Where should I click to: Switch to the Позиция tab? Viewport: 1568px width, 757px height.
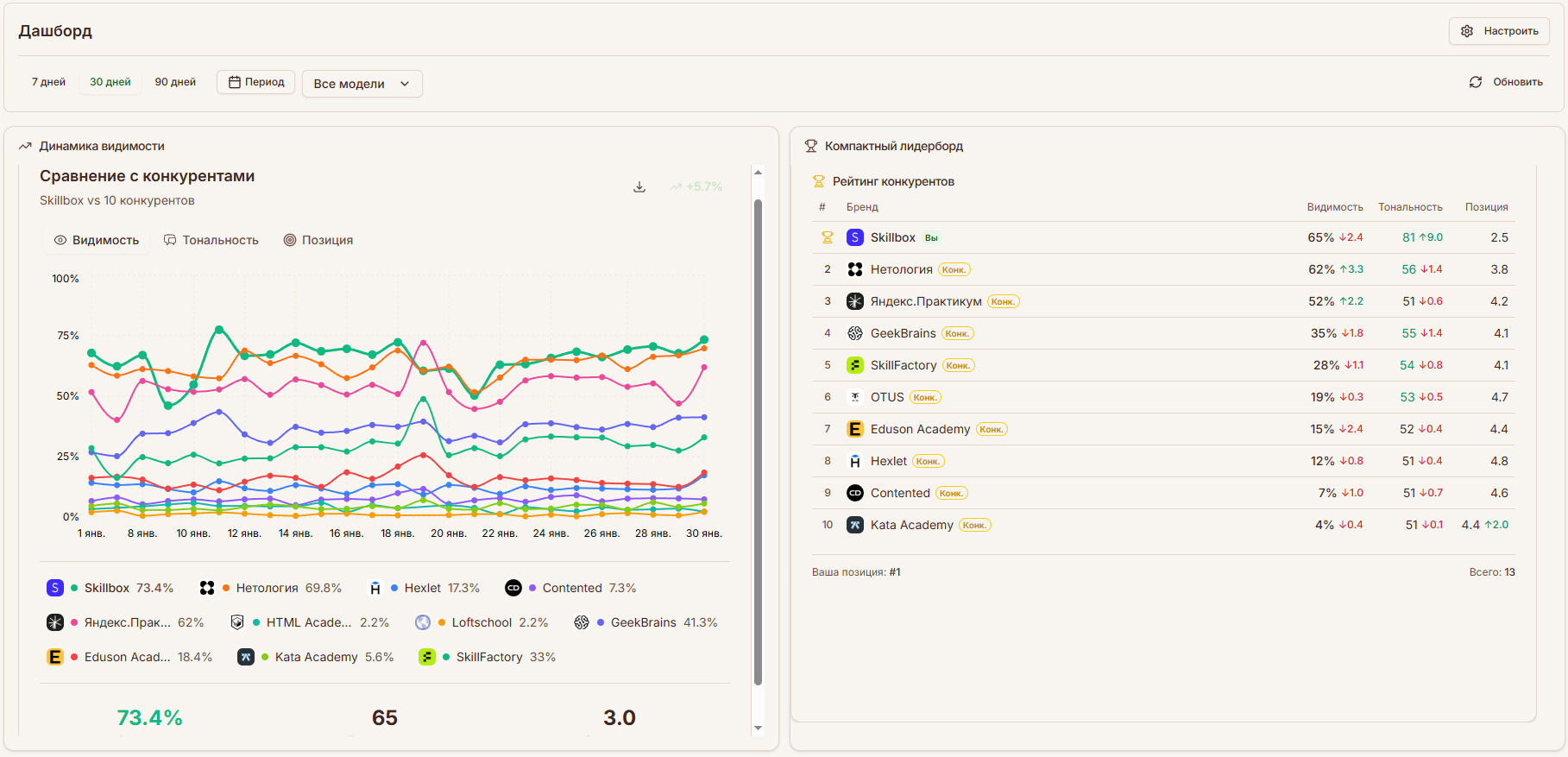pos(318,240)
